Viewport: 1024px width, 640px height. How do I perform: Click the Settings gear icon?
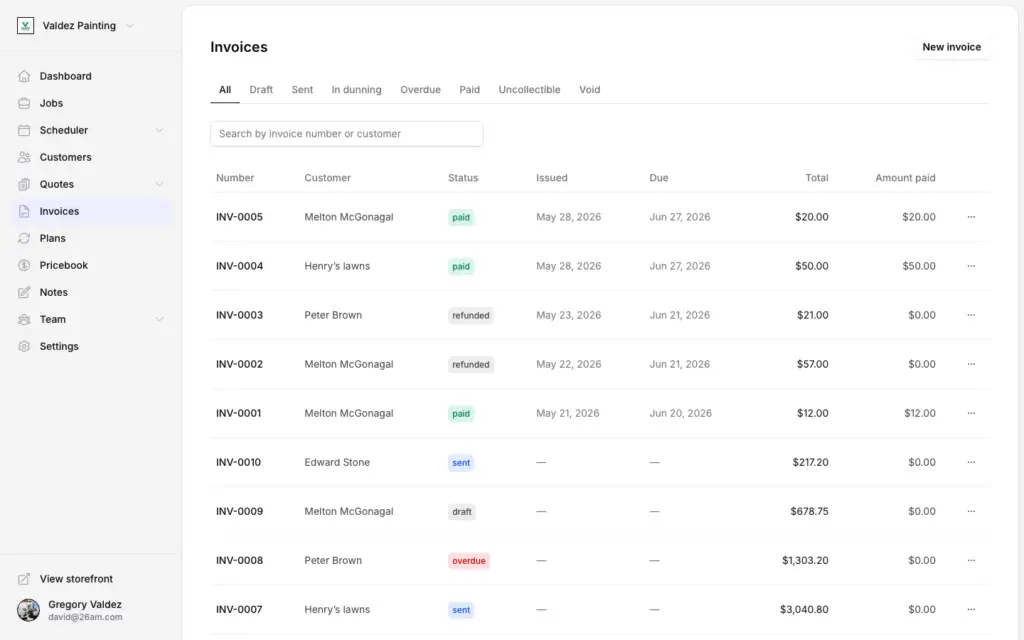pos(24,346)
